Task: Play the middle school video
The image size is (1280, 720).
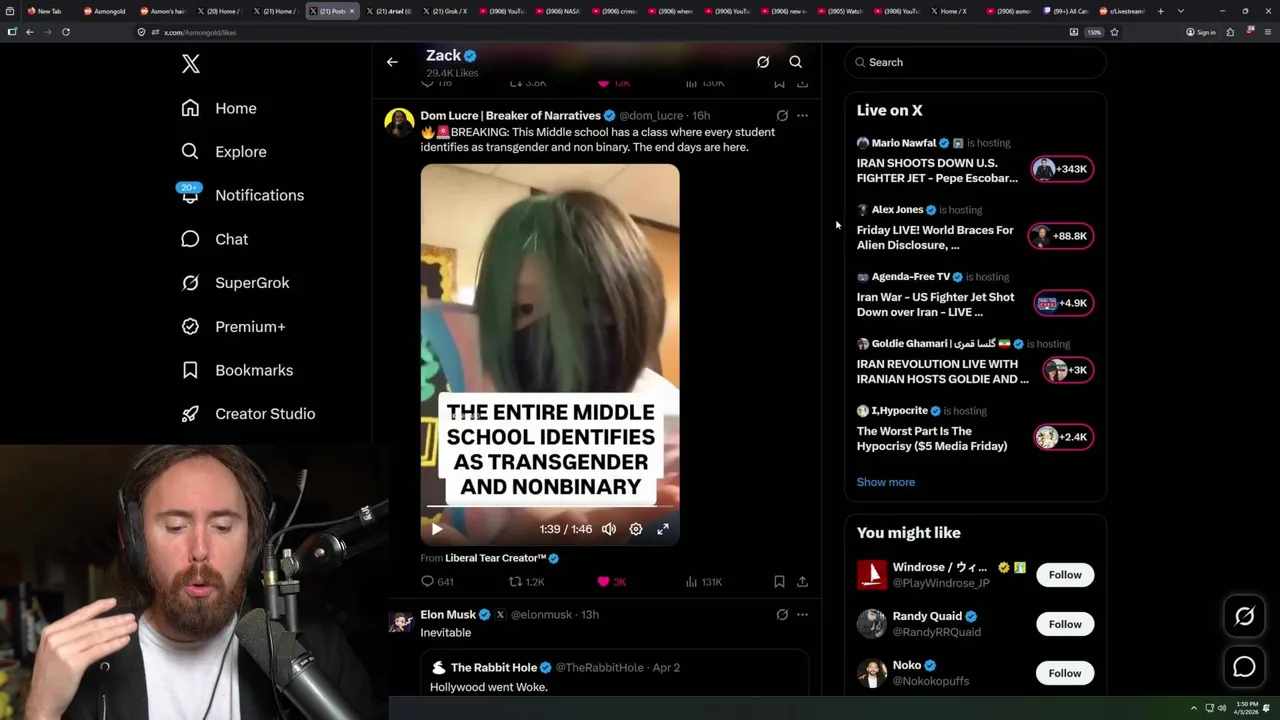Action: pos(437,529)
